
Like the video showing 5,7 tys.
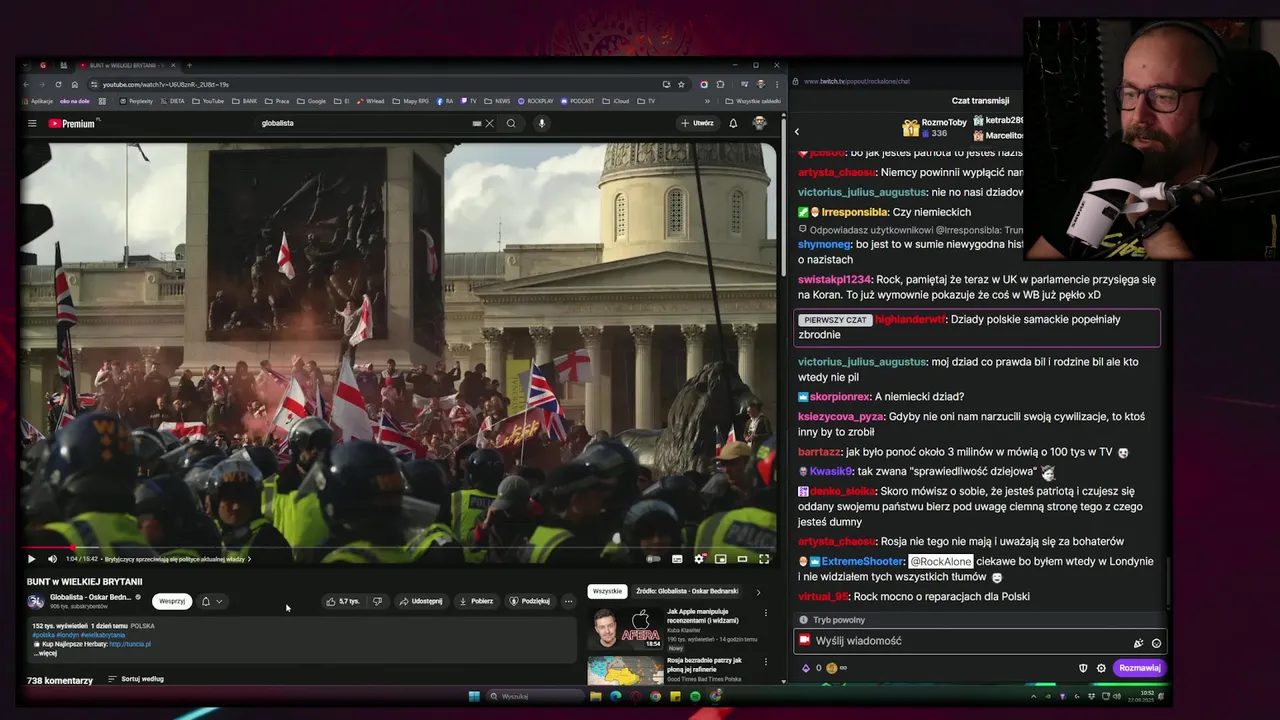click(x=342, y=601)
